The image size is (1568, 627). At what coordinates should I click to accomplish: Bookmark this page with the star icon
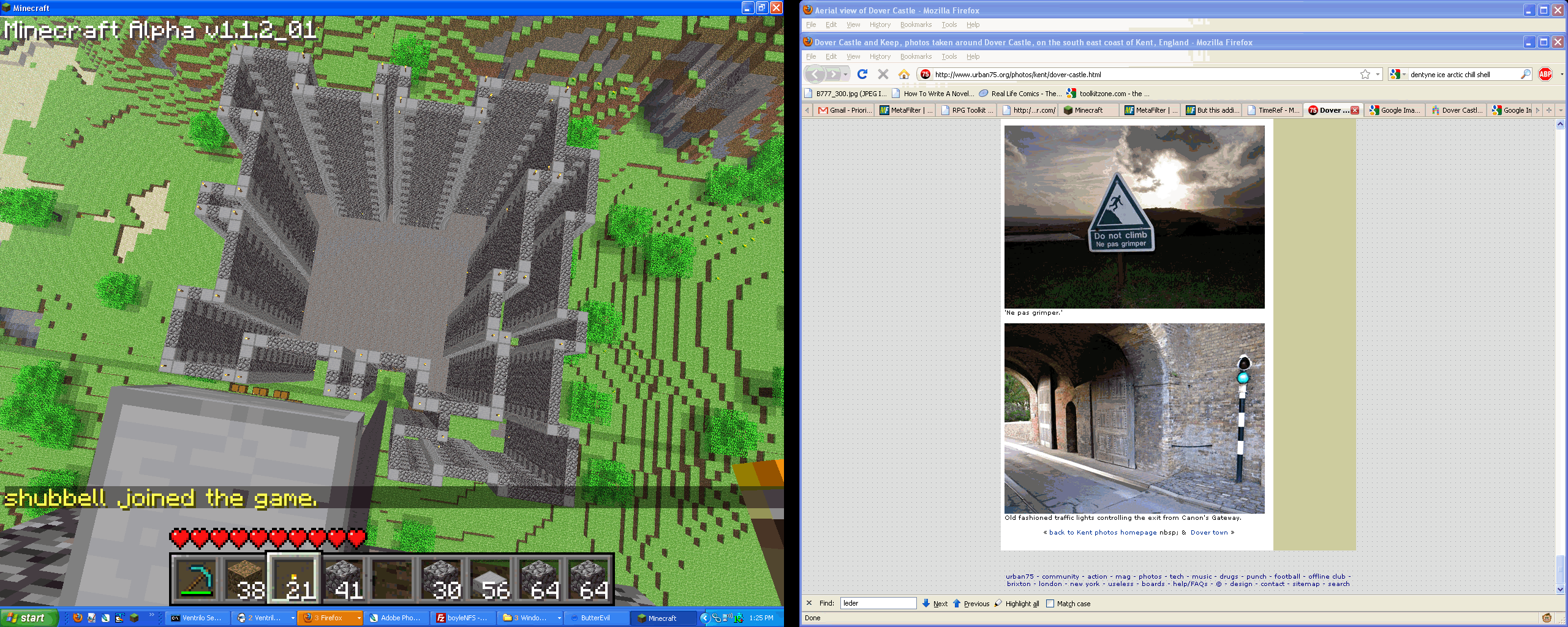1365,74
